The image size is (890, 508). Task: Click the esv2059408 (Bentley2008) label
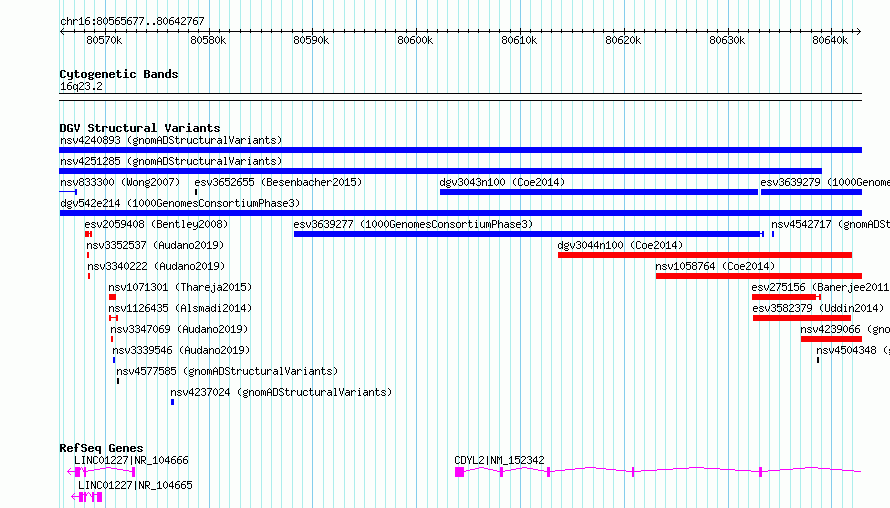pyautogui.click(x=156, y=224)
